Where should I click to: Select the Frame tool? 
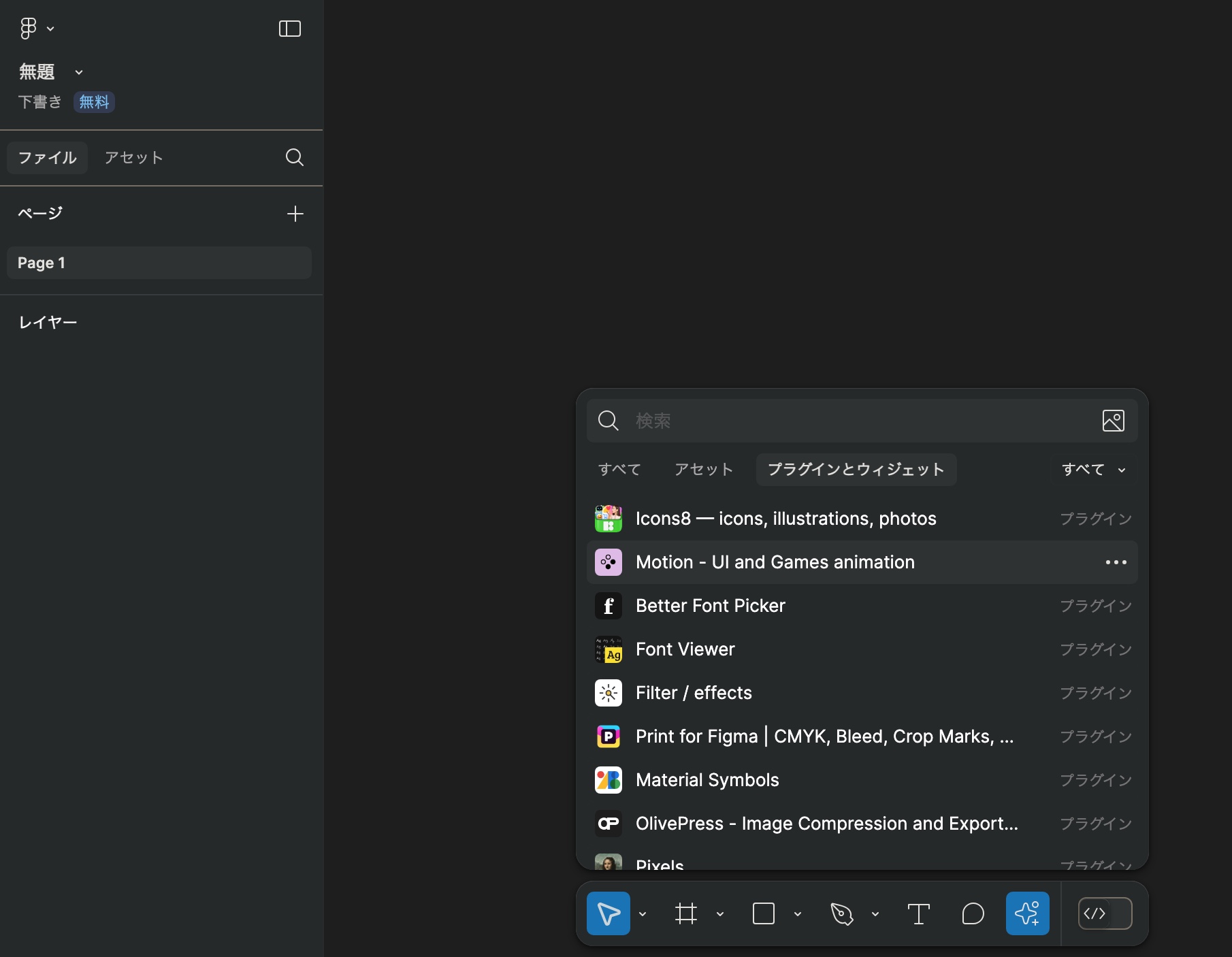(686, 913)
